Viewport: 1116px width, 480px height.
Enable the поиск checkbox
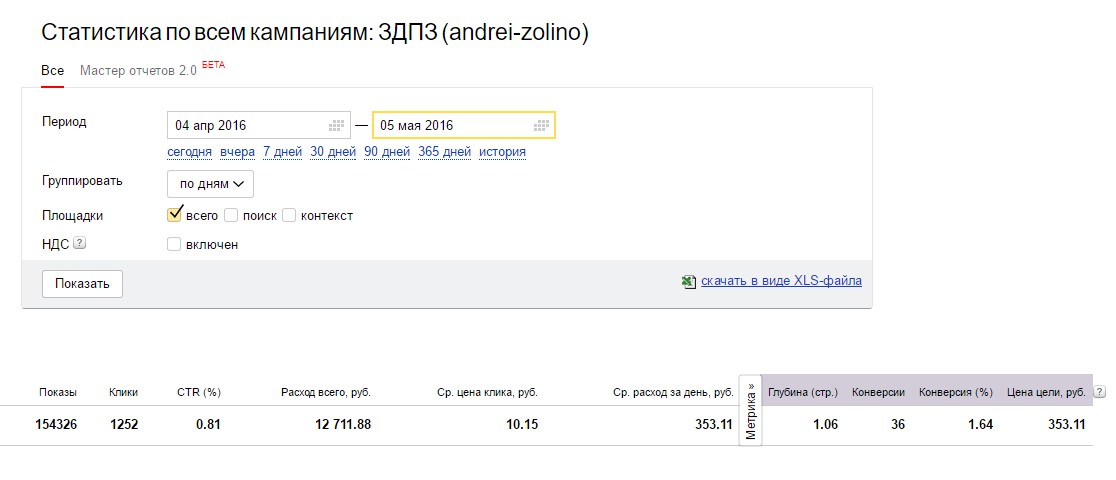tap(231, 215)
